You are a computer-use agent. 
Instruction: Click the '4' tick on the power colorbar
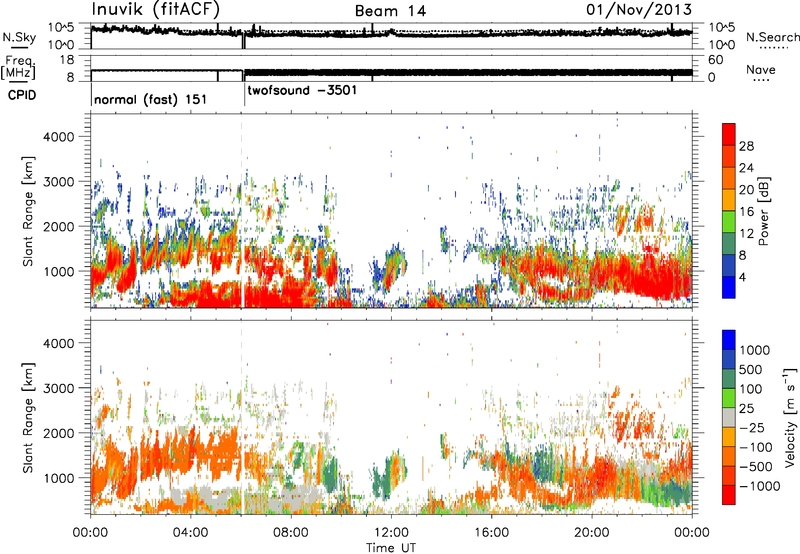[x=743, y=277]
